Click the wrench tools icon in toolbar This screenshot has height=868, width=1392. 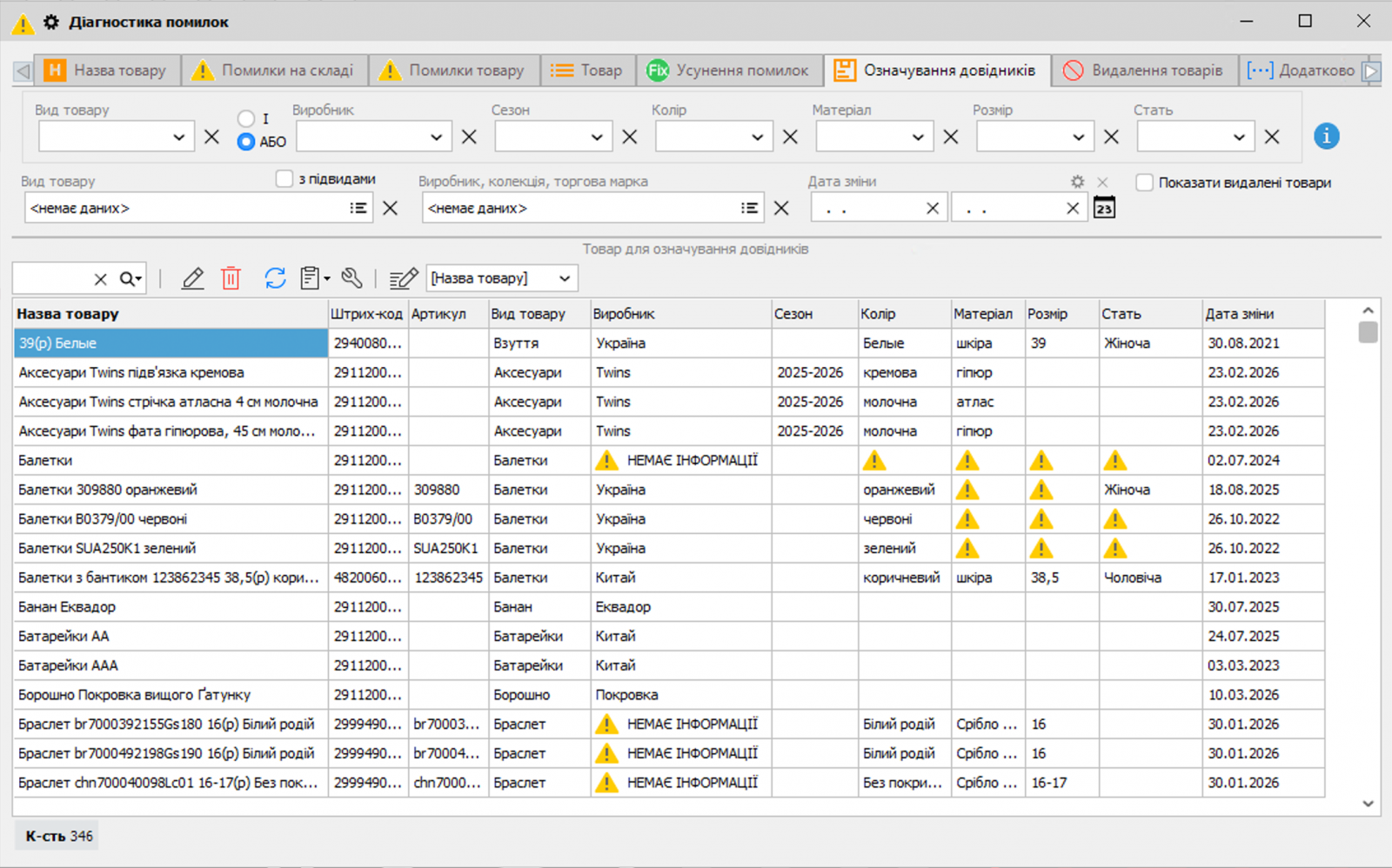(x=351, y=278)
